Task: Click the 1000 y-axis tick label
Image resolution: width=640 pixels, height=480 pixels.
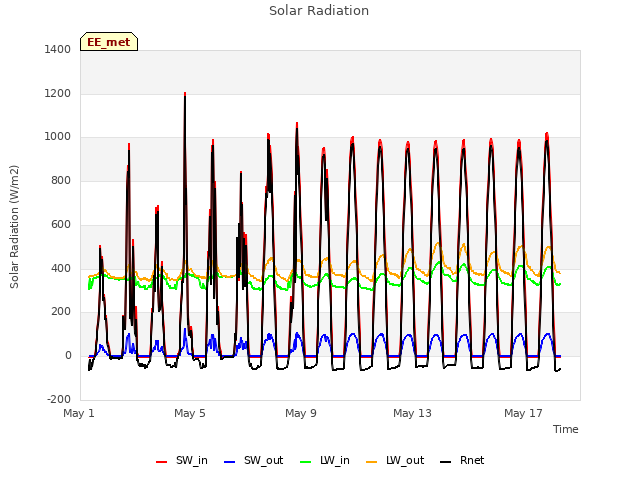Action: click(x=58, y=137)
